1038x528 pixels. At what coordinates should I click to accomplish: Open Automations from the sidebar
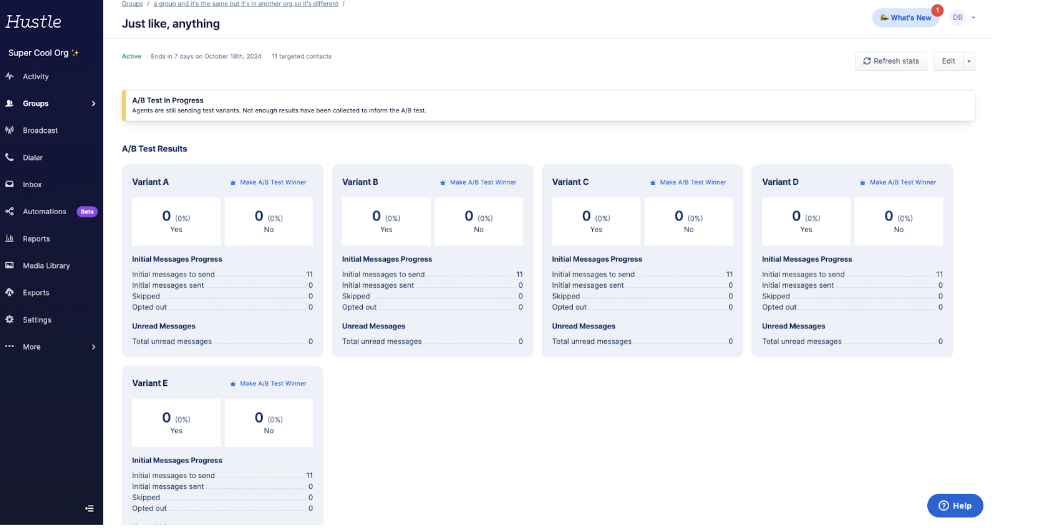[44, 211]
